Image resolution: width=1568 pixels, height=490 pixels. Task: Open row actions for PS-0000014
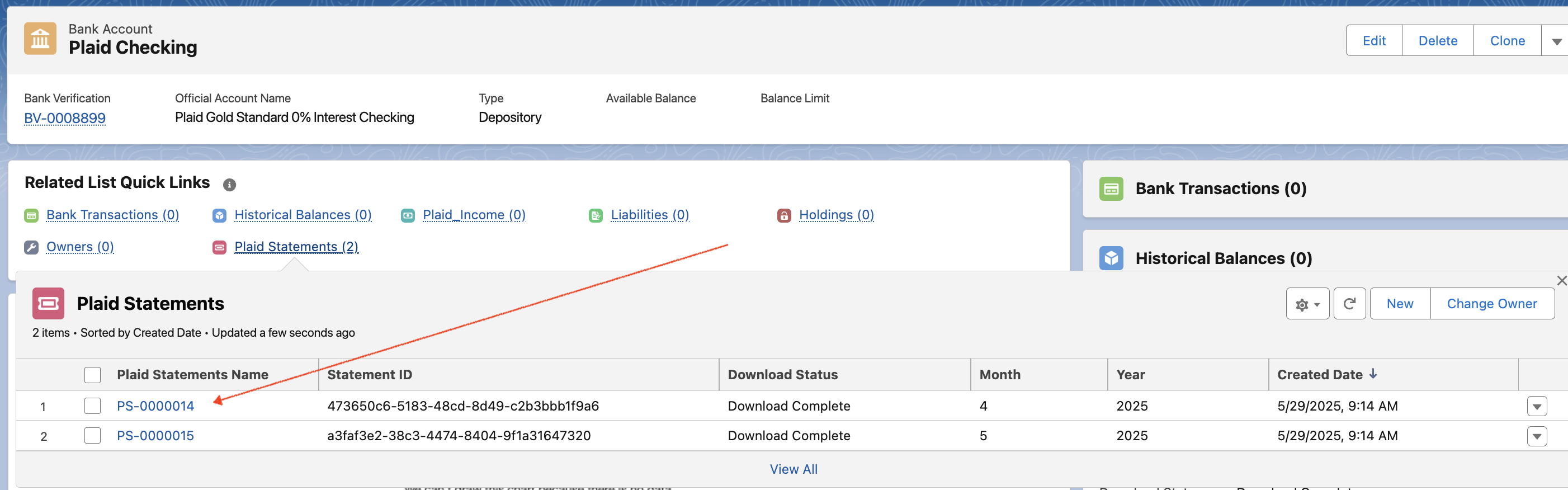coord(1537,407)
